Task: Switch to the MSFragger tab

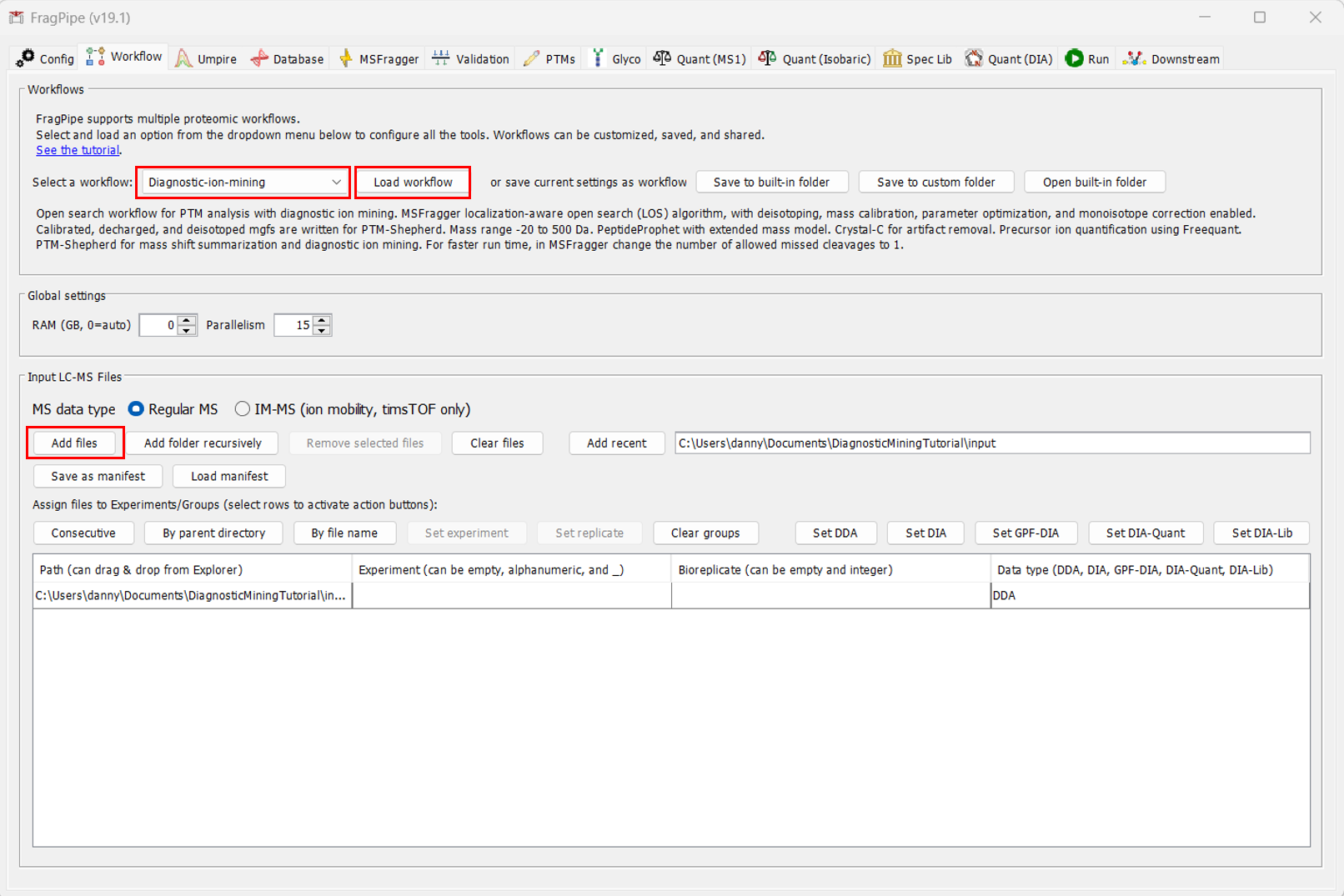Action: pyautogui.click(x=379, y=58)
